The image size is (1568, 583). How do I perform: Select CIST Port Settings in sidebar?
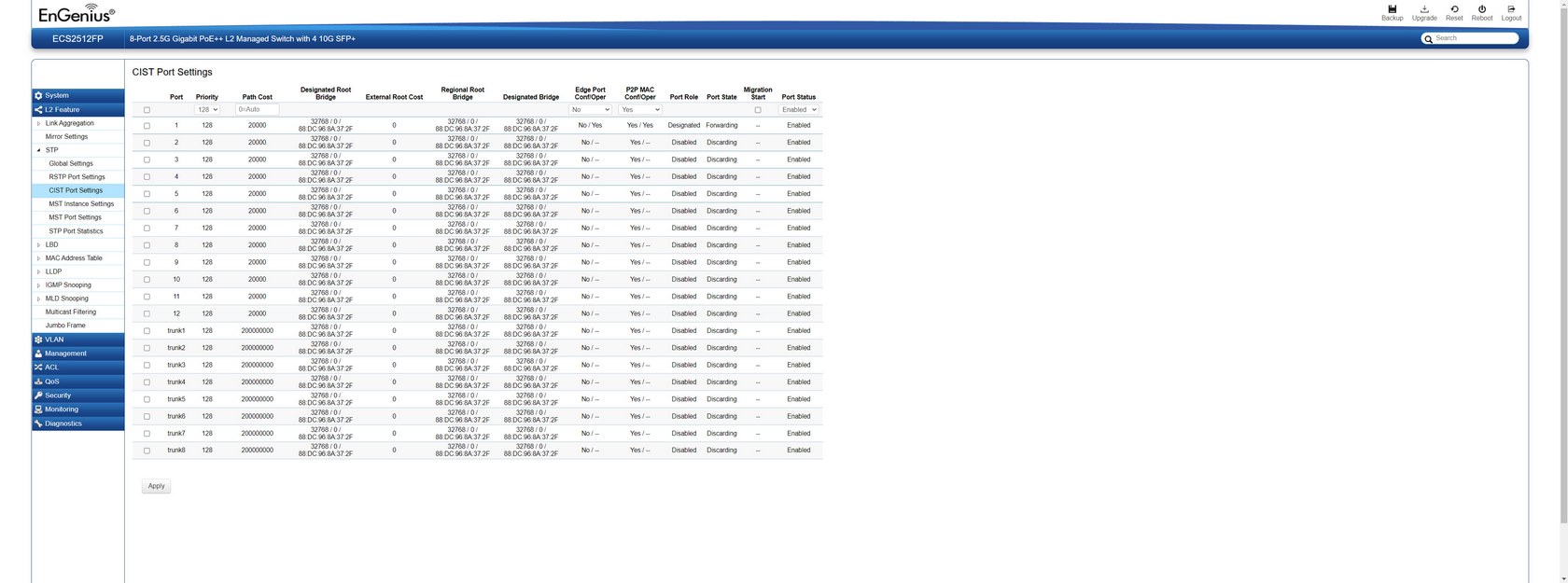coord(78,190)
